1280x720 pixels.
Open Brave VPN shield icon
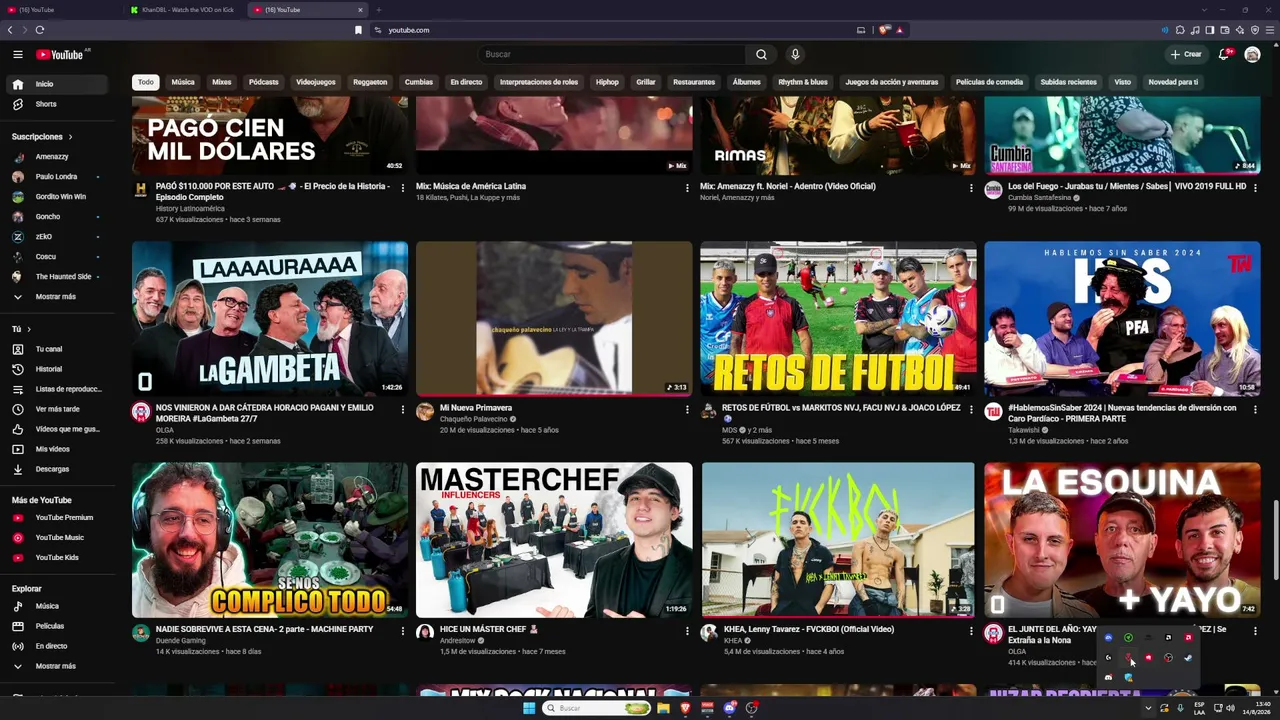[1255, 30]
